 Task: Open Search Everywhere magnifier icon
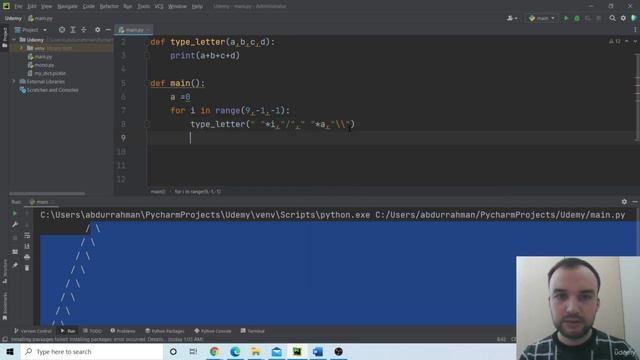(x=612, y=18)
